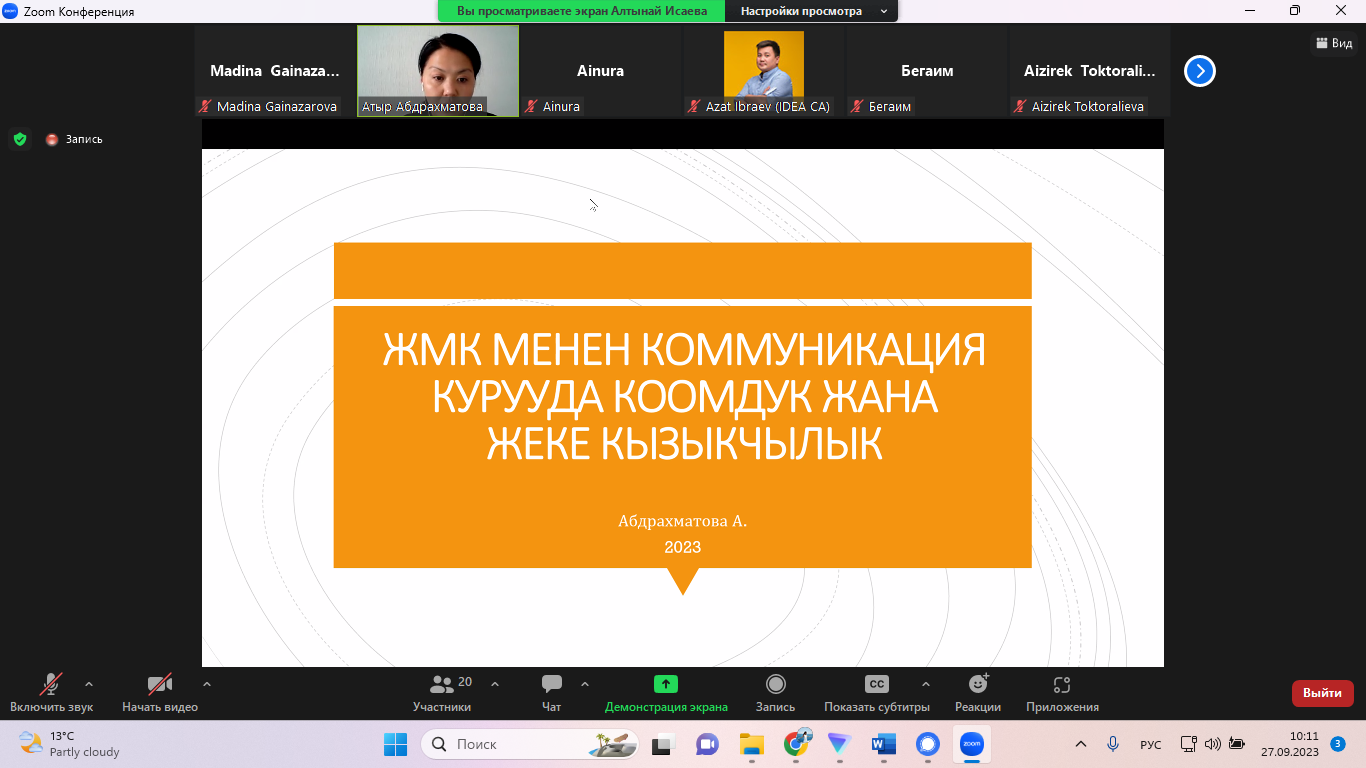The height and width of the screenshot is (768, 1366).
Task: Click the green Share Screen icon
Action: point(666,685)
